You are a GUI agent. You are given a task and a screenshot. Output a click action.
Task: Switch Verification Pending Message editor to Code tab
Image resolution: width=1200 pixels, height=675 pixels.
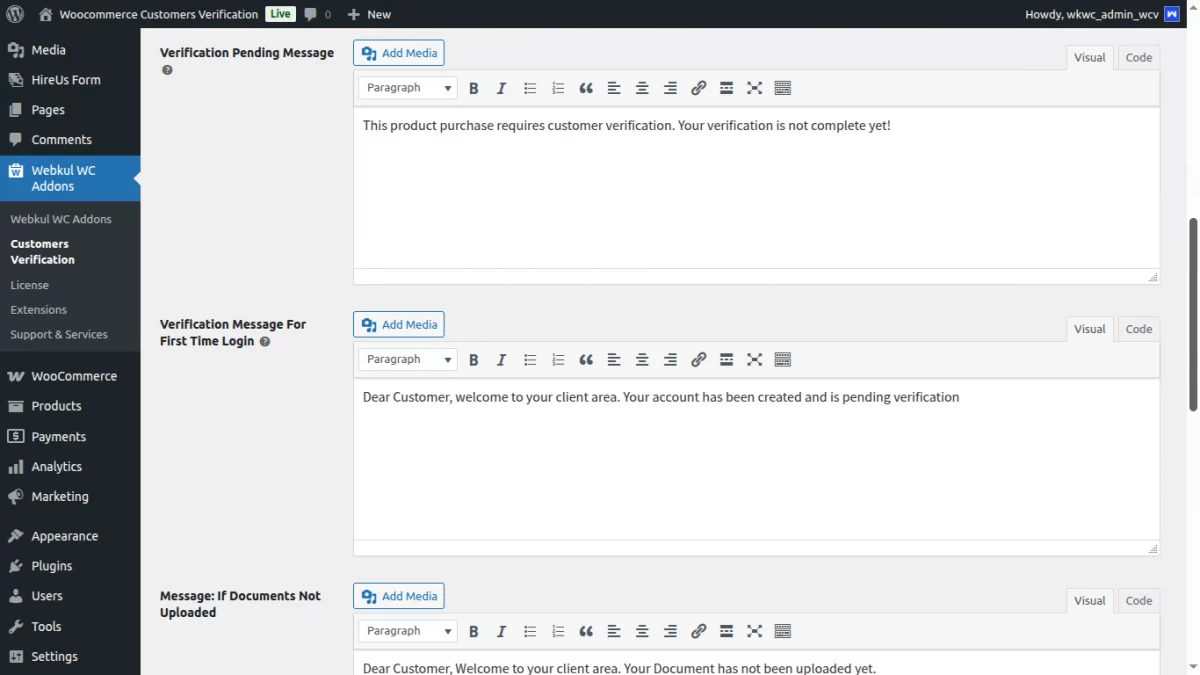click(1139, 58)
